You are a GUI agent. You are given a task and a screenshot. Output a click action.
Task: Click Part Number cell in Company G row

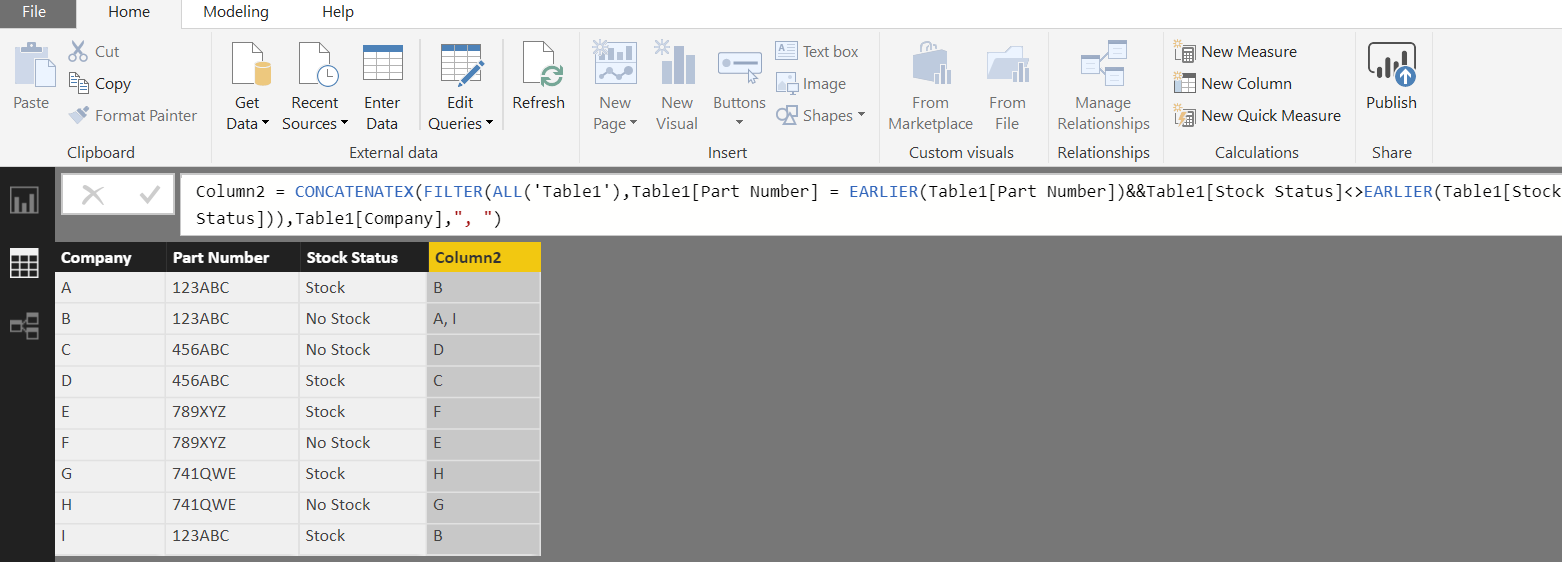232,474
